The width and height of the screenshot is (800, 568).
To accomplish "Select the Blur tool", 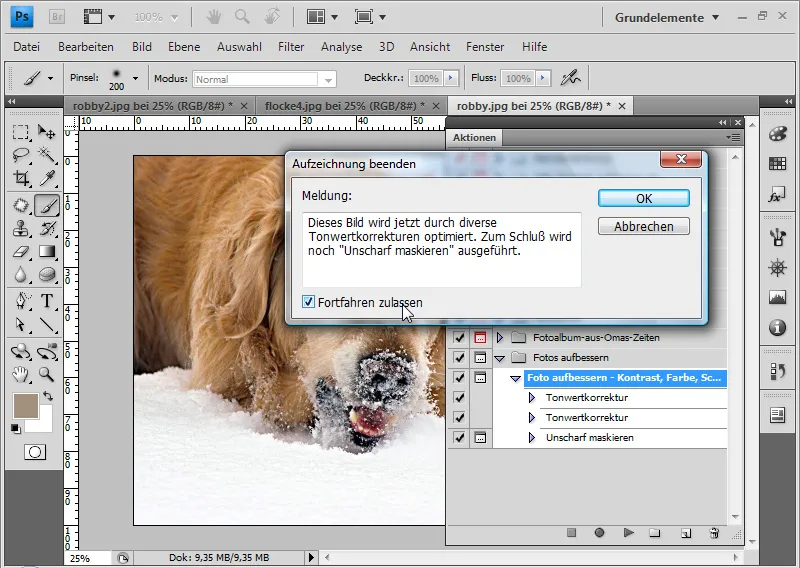I will pos(21,275).
